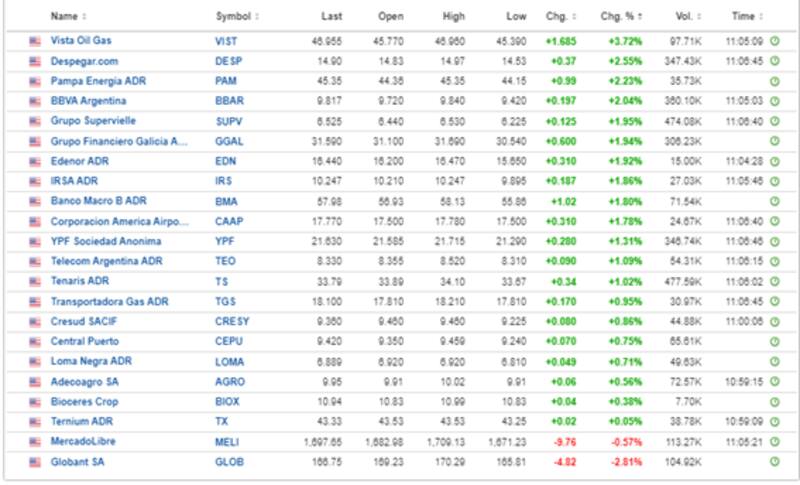Click the US flag icon beside Tenaris ADR
This screenshot has width=800, height=485.
tap(35, 282)
